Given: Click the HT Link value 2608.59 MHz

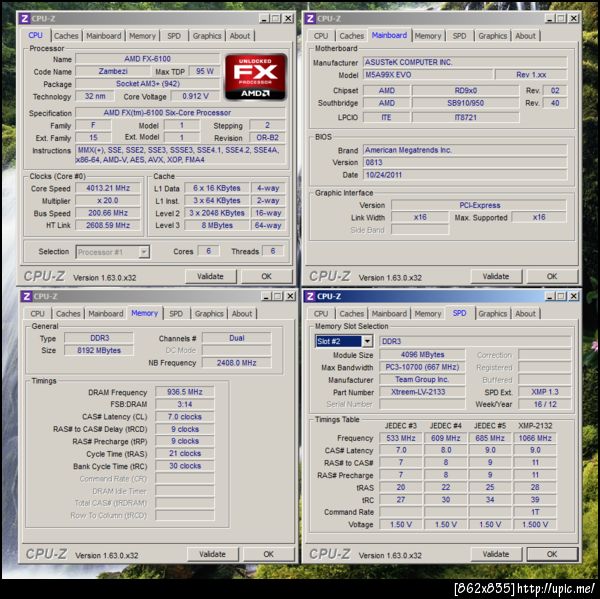Looking at the screenshot, I should point(108,225).
